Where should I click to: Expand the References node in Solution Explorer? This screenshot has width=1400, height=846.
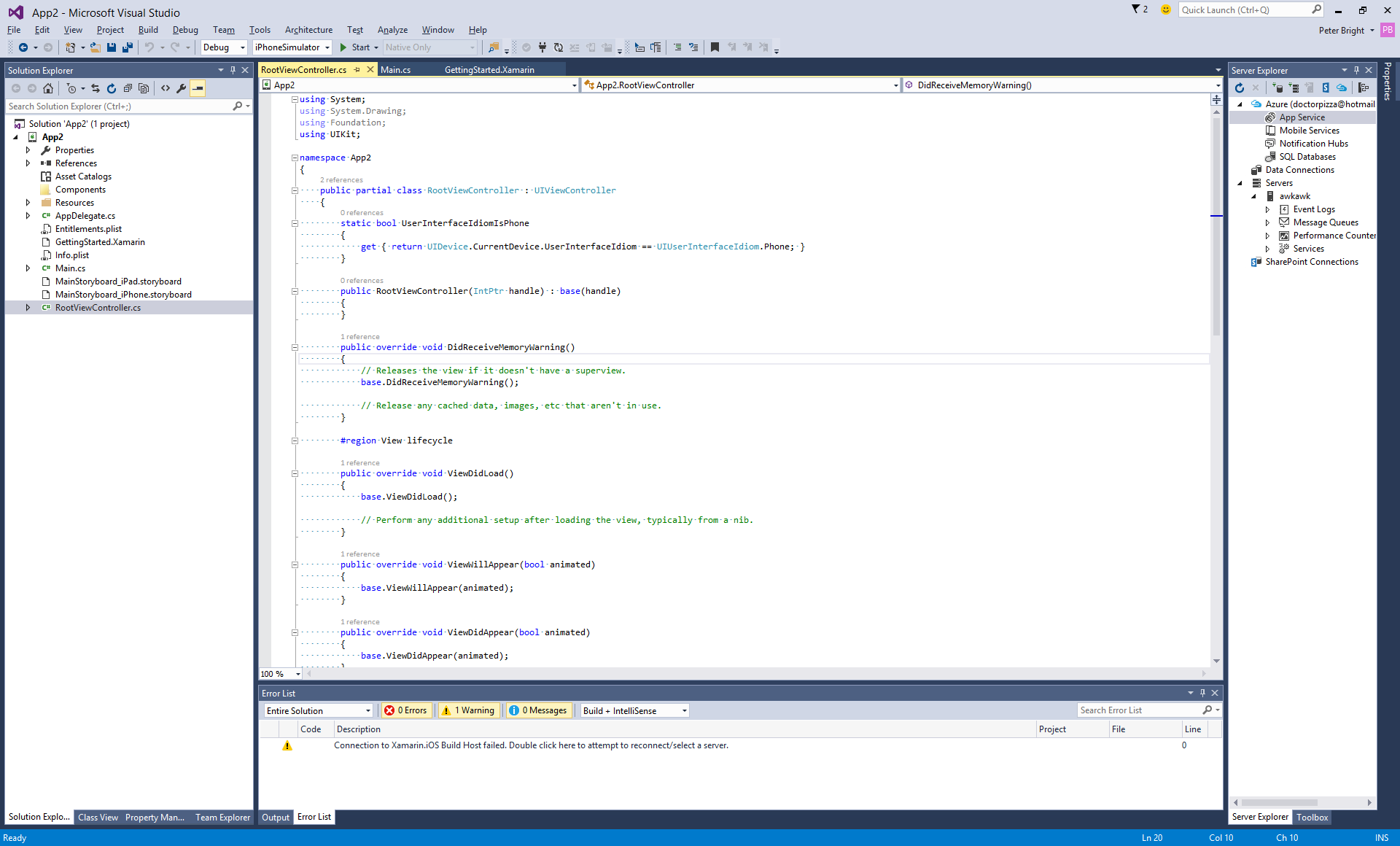28,163
